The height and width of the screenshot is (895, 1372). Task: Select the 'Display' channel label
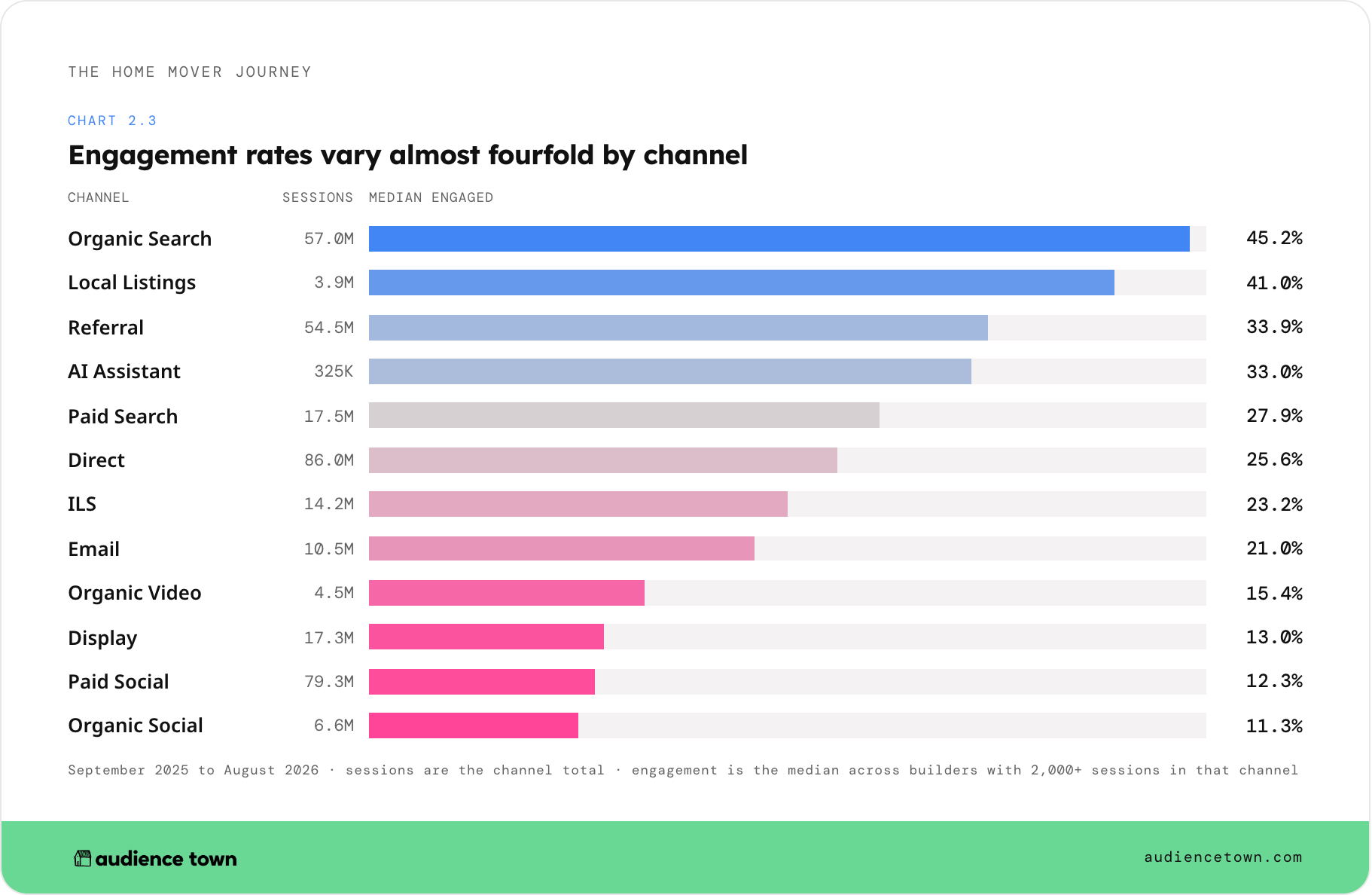point(102,638)
